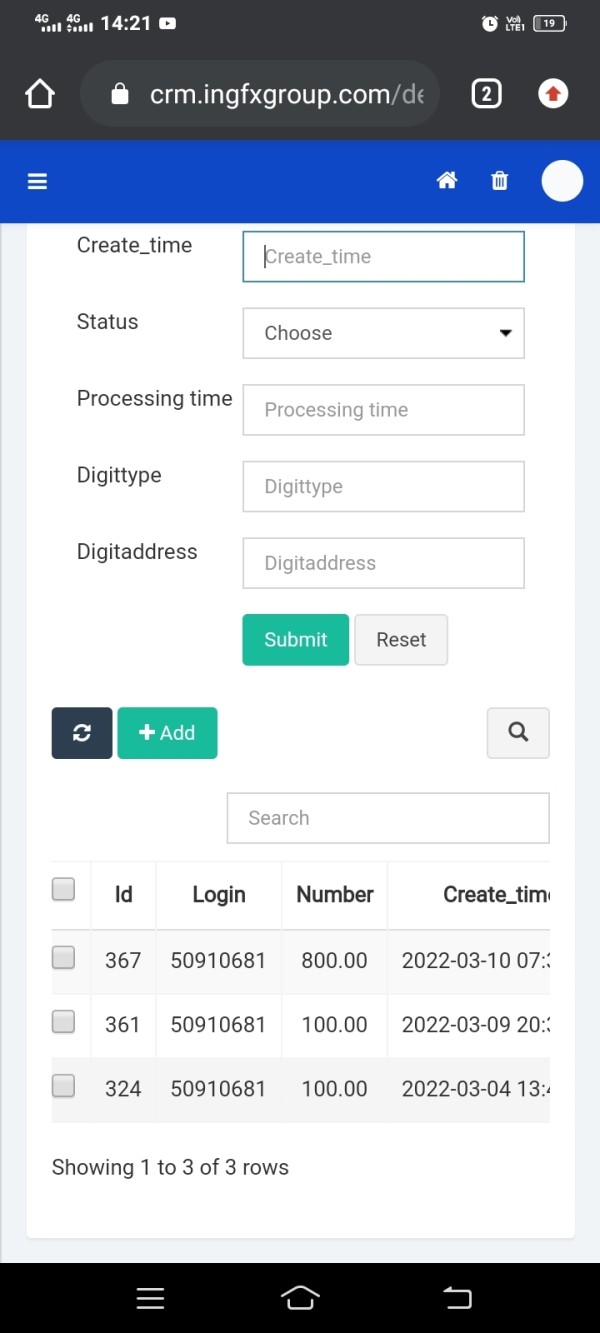Check the row with Id 324

point(63,1086)
